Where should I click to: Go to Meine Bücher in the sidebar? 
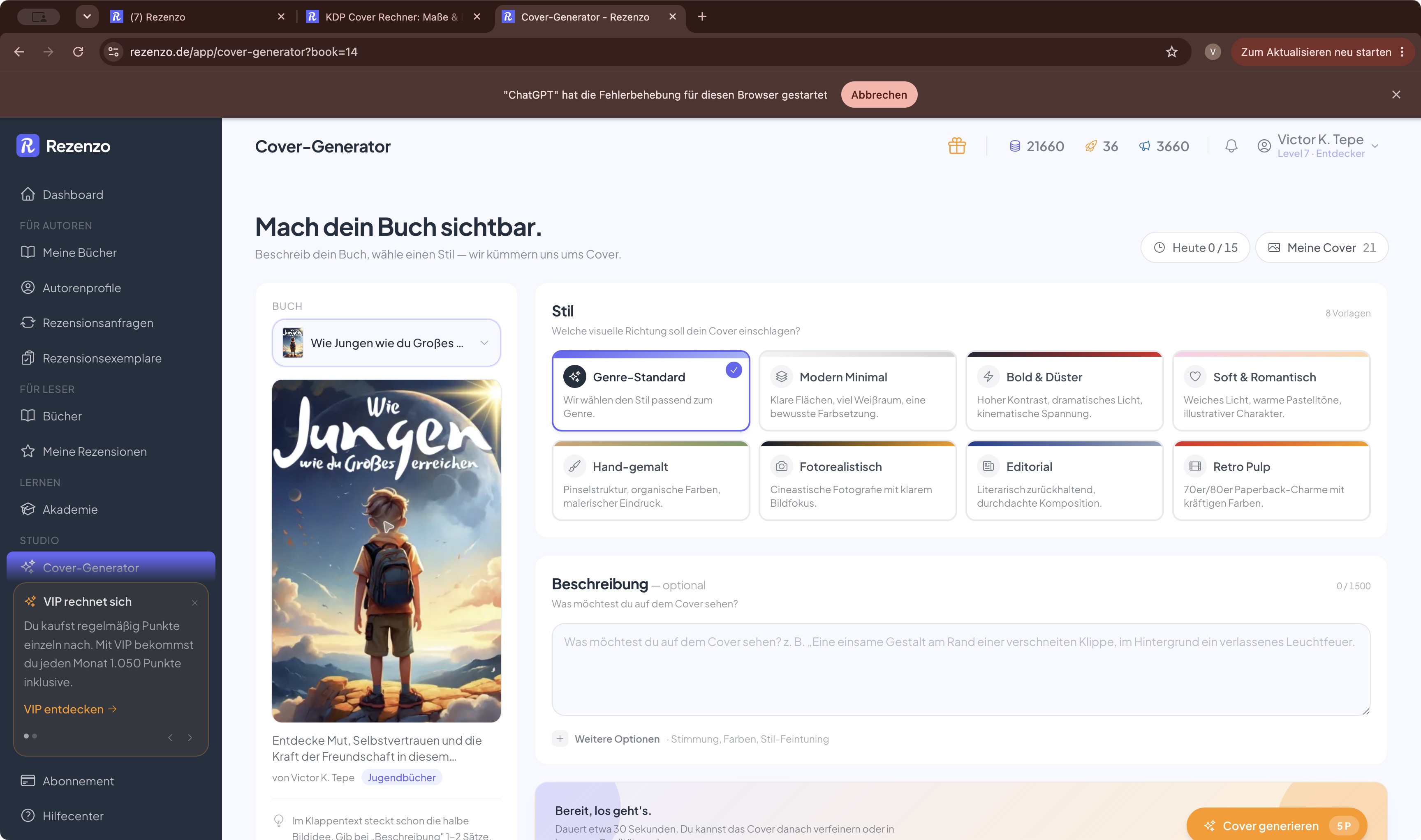79,253
